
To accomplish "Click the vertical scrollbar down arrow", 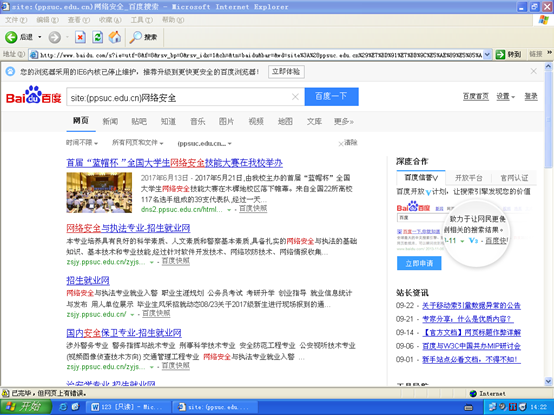I will point(549,381).
